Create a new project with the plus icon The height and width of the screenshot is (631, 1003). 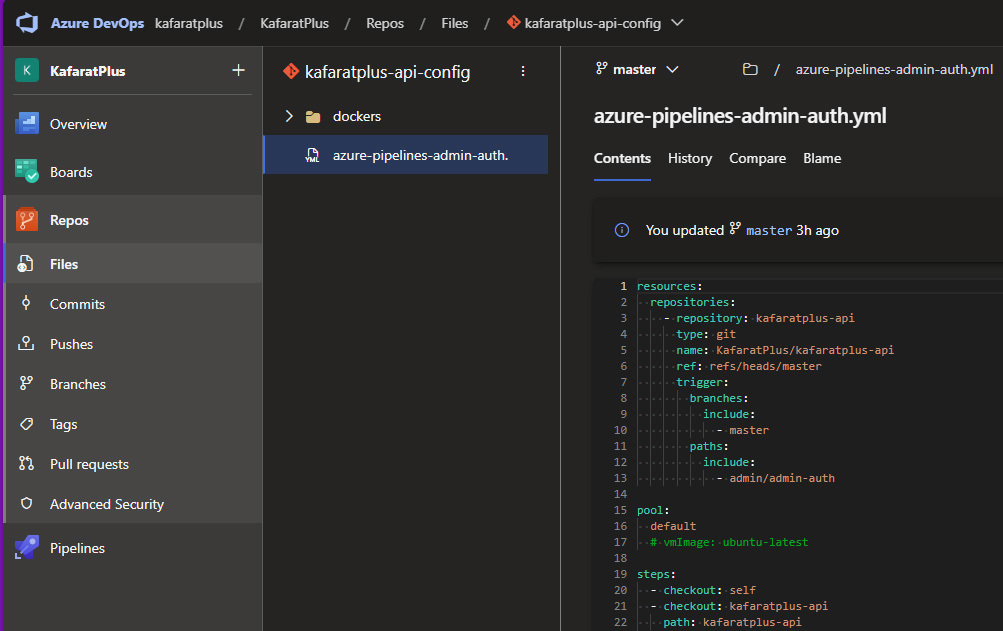pos(237,70)
